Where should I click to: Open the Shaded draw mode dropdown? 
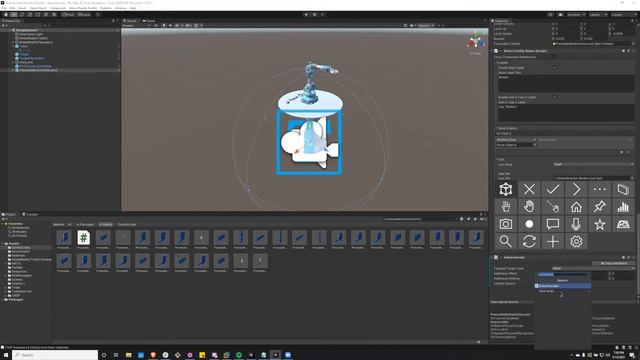pos(136,25)
